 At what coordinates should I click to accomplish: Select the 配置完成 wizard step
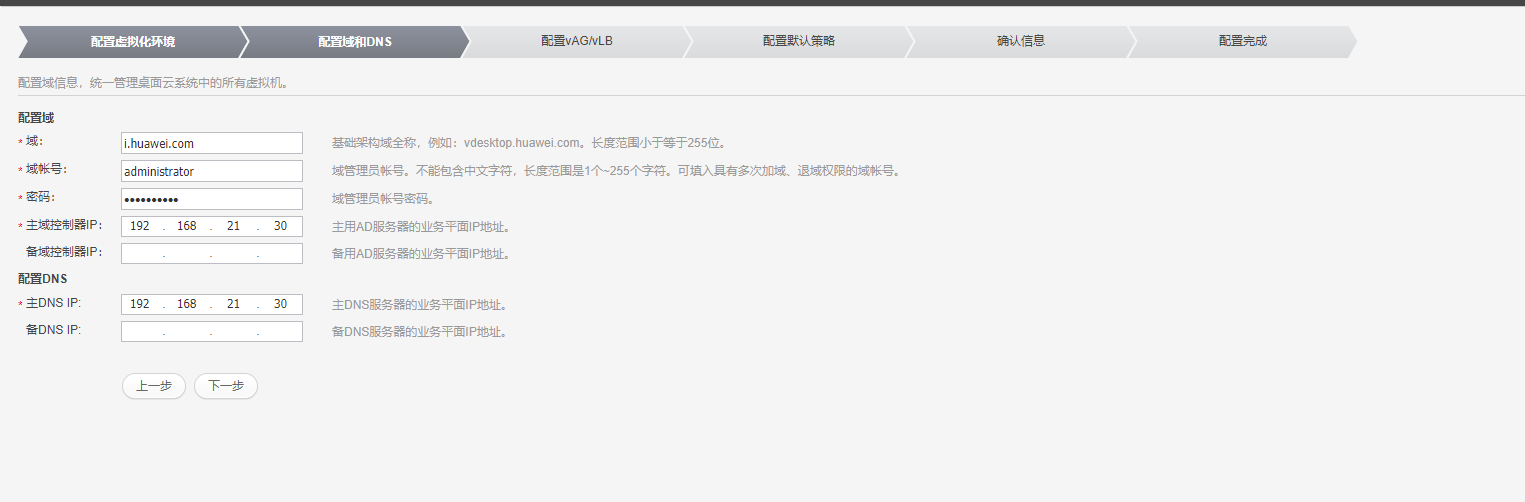pos(1242,41)
